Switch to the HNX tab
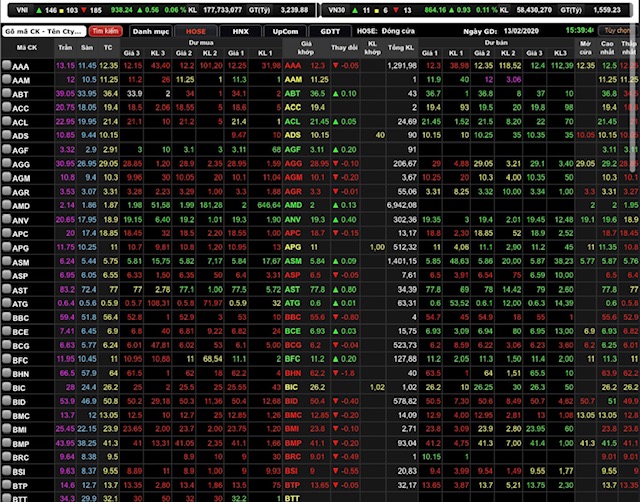Screen dimensions: 640x502 pyautogui.click(x=240, y=31)
